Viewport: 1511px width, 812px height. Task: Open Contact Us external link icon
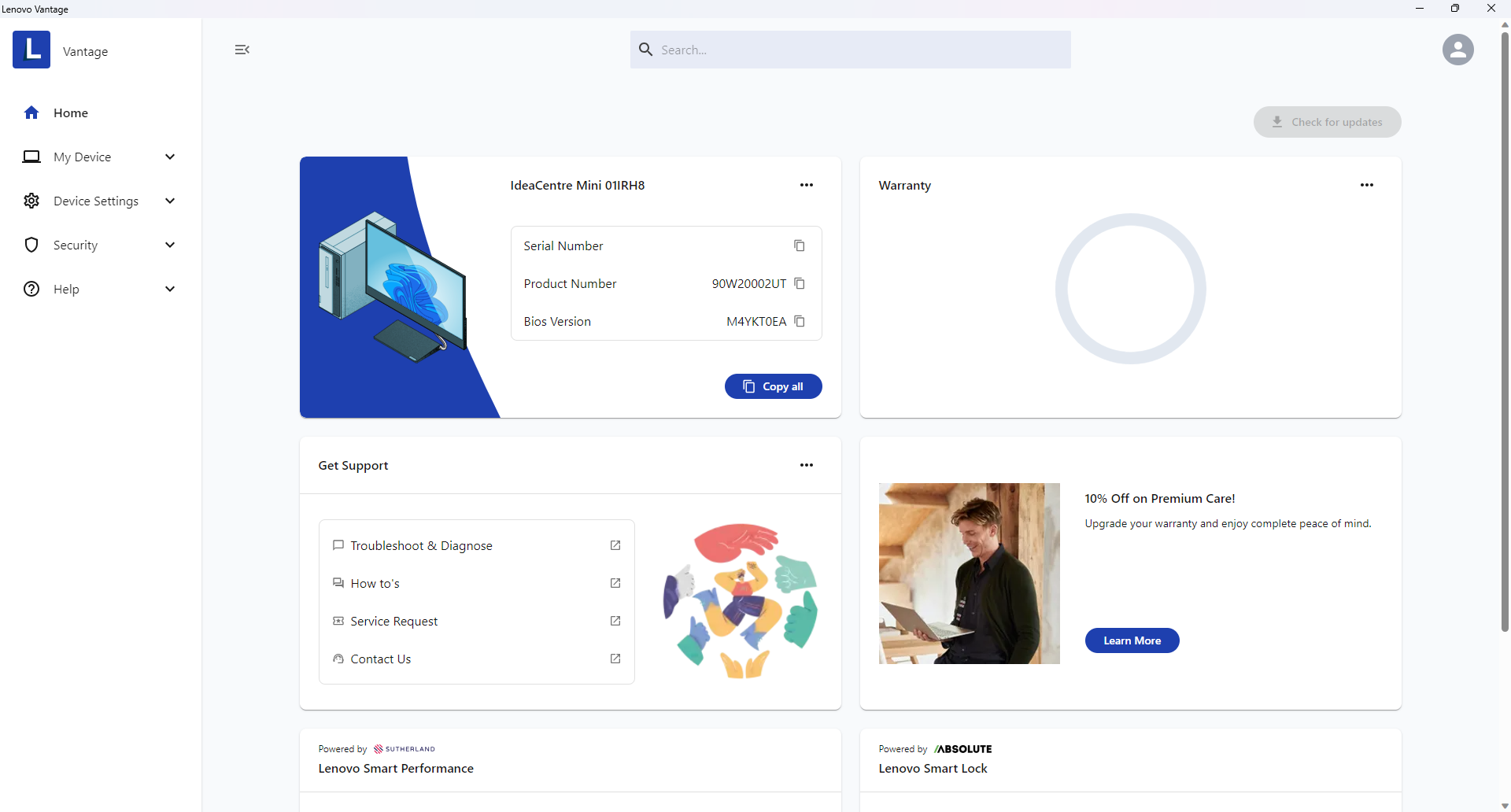click(615, 659)
